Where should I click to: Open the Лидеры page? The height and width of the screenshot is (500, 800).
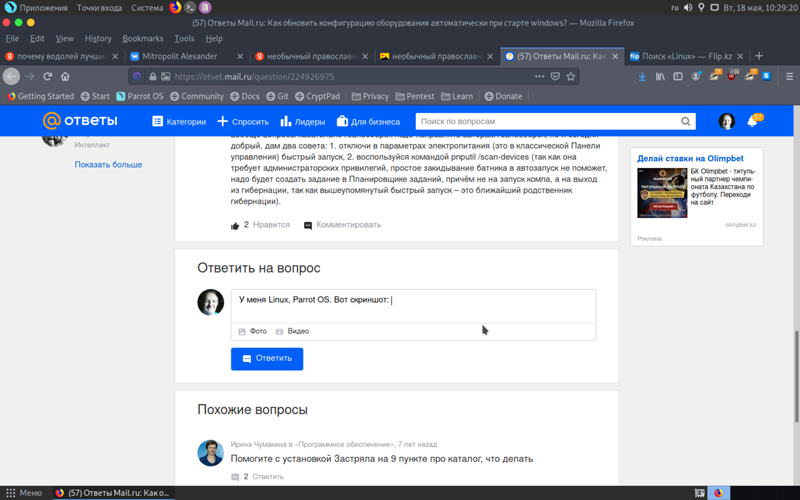(303, 121)
